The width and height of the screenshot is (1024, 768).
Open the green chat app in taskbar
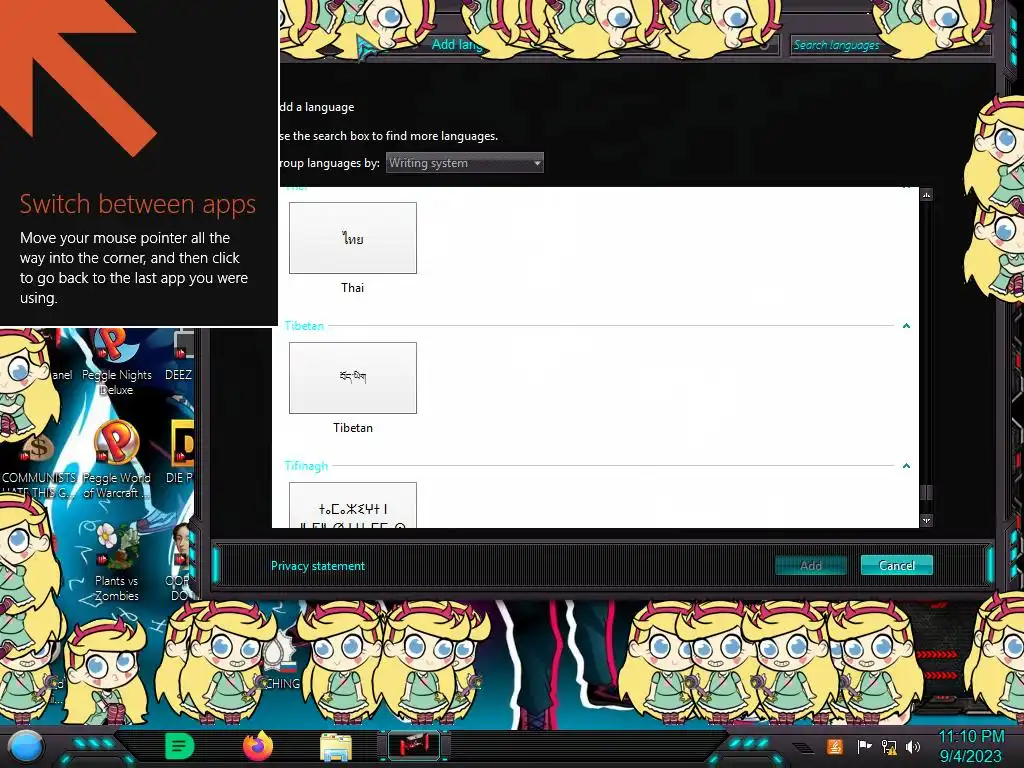click(180, 746)
